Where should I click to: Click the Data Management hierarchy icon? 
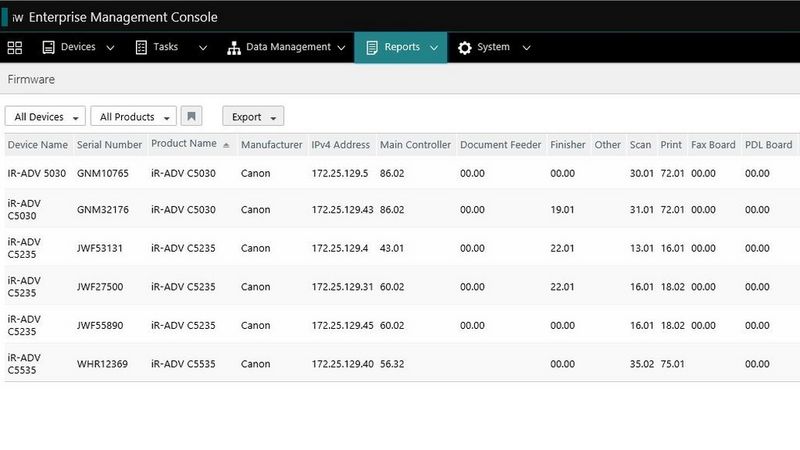coord(234,47)
